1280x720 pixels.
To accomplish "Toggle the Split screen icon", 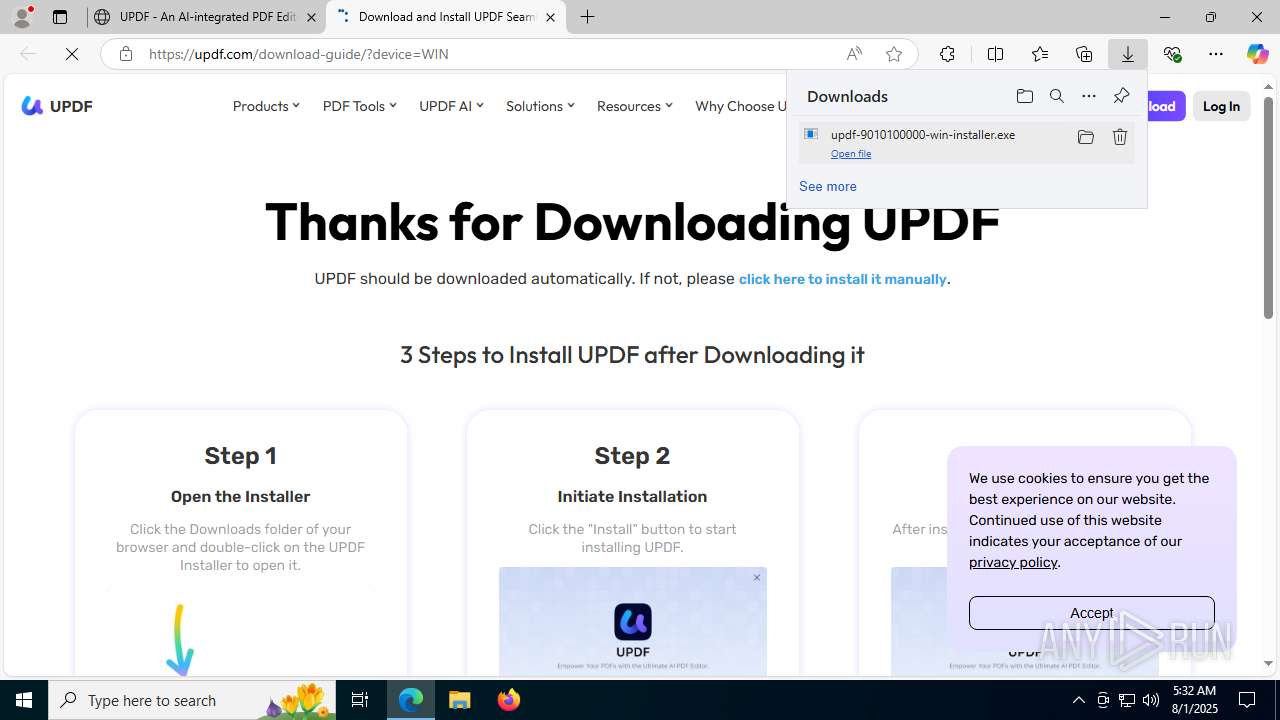I will pos(995,54).
